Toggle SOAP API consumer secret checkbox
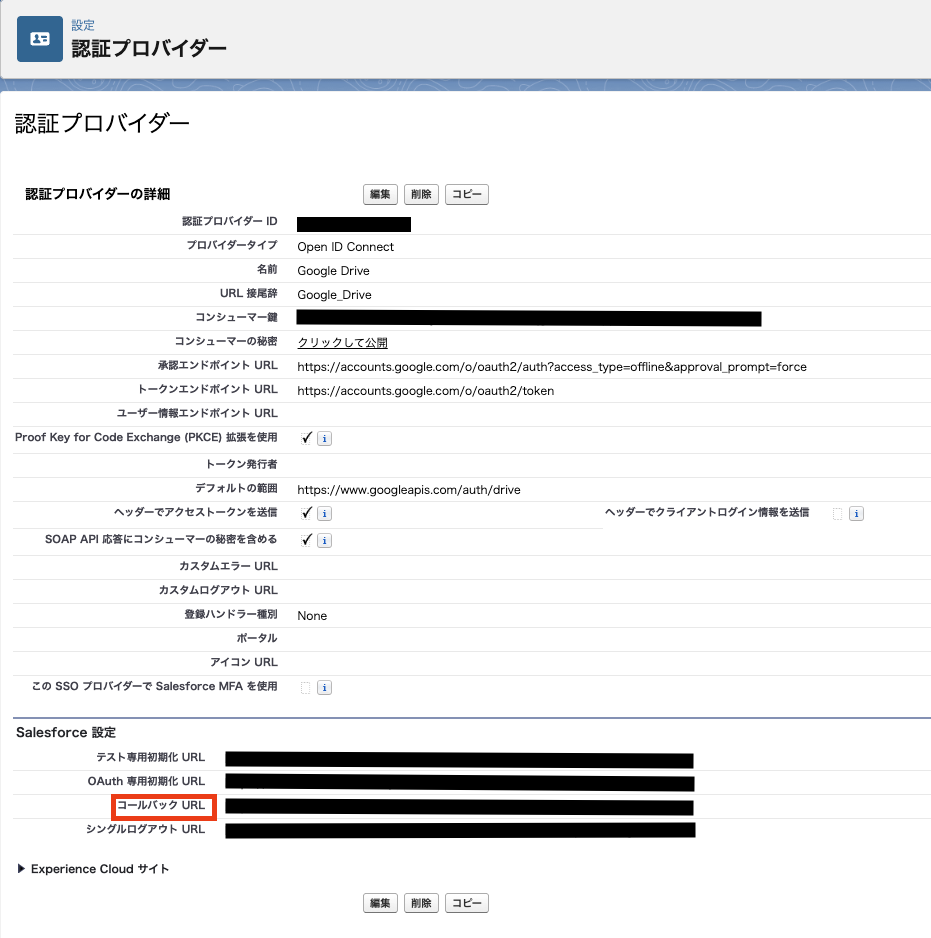This screenshot has height=938, width=931. click(x=306, y=540)
